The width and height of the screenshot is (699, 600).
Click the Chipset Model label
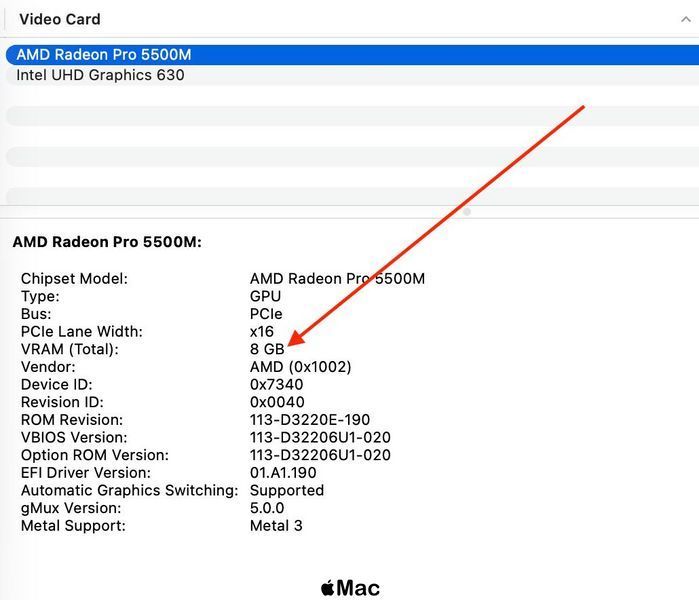click(x=74, y=279)
